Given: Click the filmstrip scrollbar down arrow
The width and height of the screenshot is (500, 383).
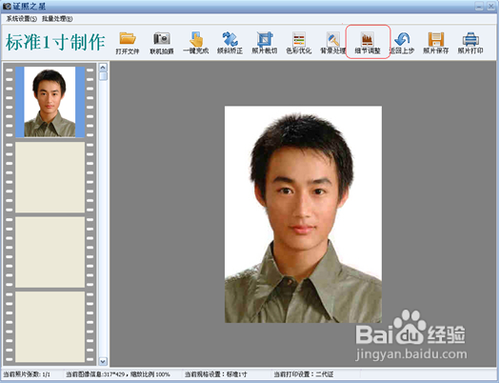Looking at the screenshot, I should coord(103,361).
